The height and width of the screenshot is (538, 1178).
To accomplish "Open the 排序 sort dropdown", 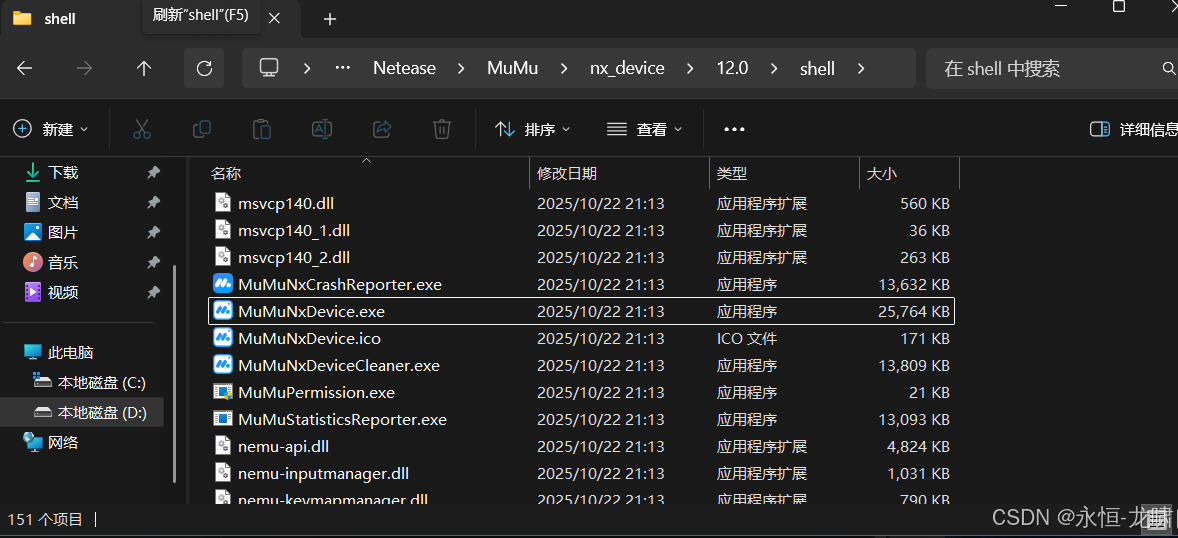I will (533, 129).
